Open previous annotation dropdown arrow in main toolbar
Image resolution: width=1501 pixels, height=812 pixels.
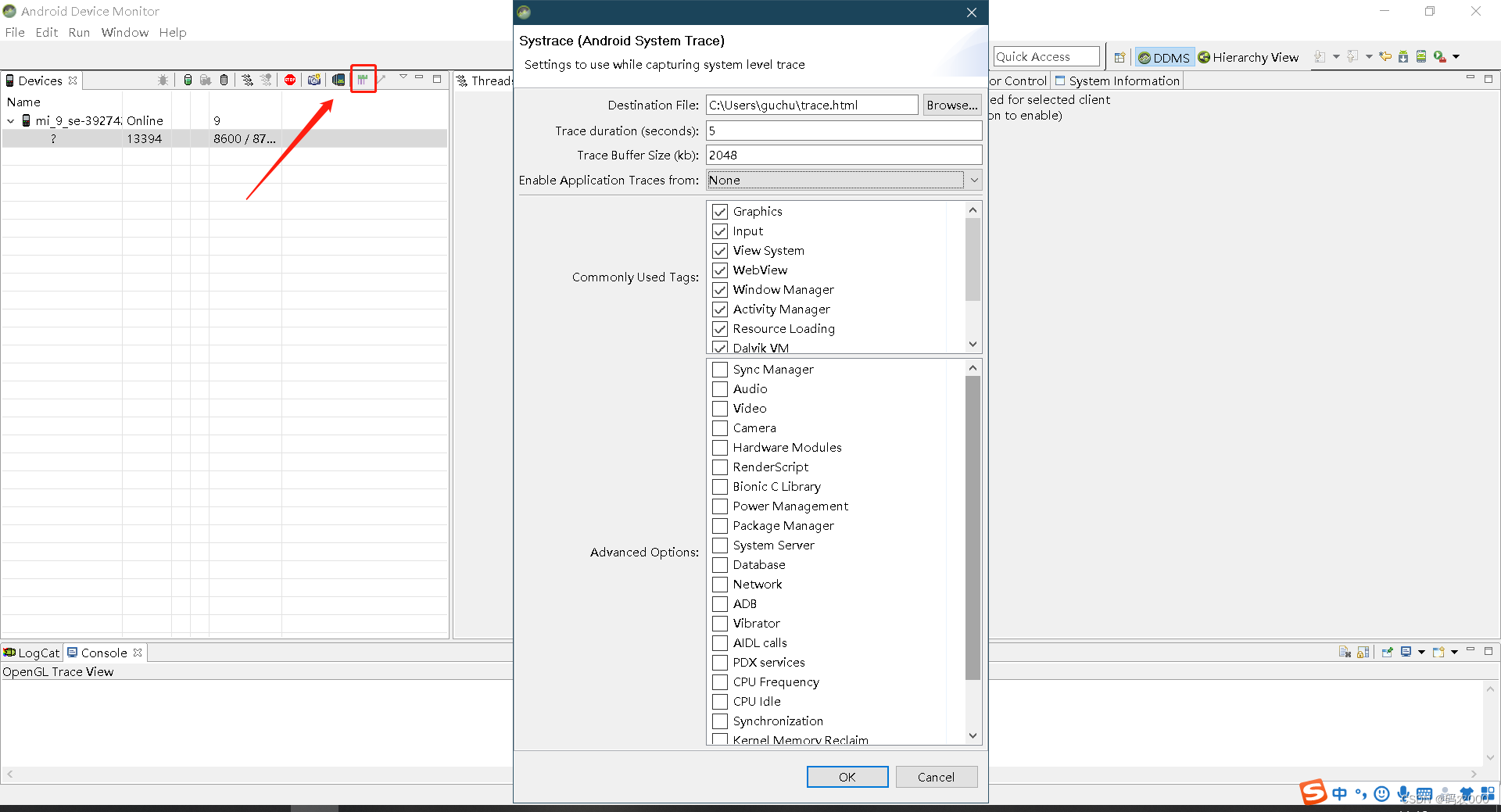1369,56
